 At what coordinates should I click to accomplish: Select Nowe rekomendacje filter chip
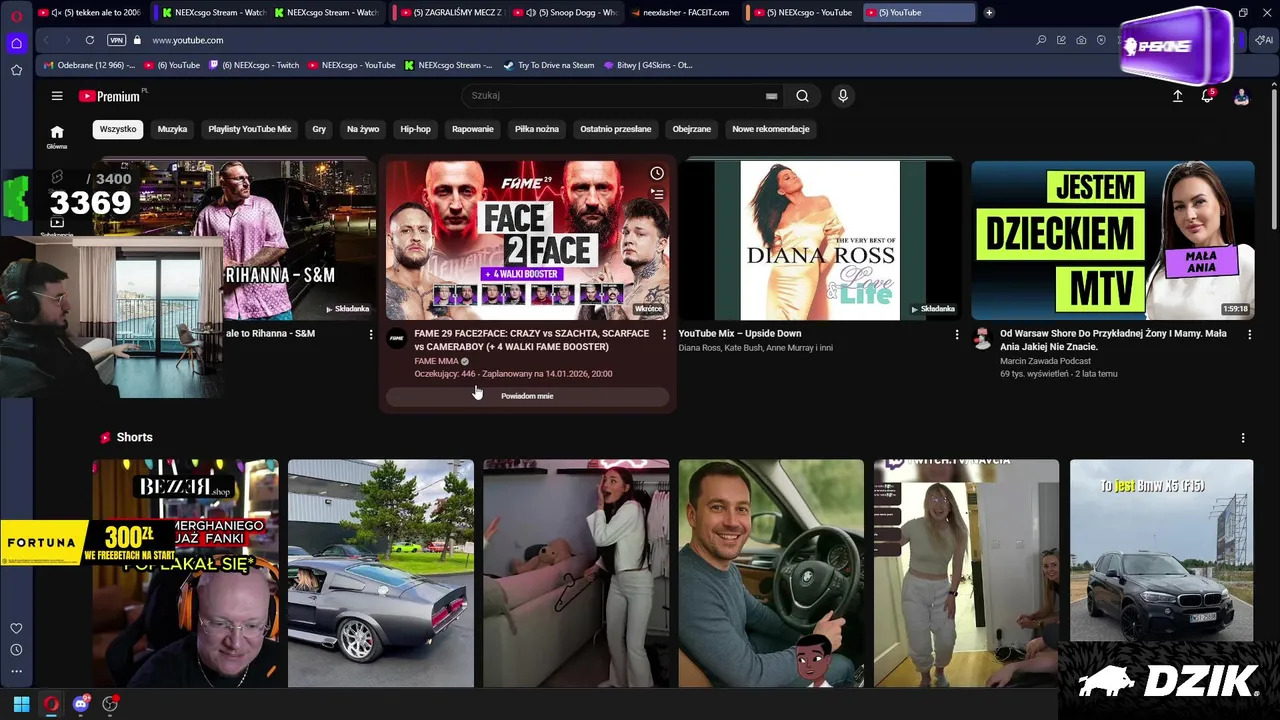coord(770,129)
